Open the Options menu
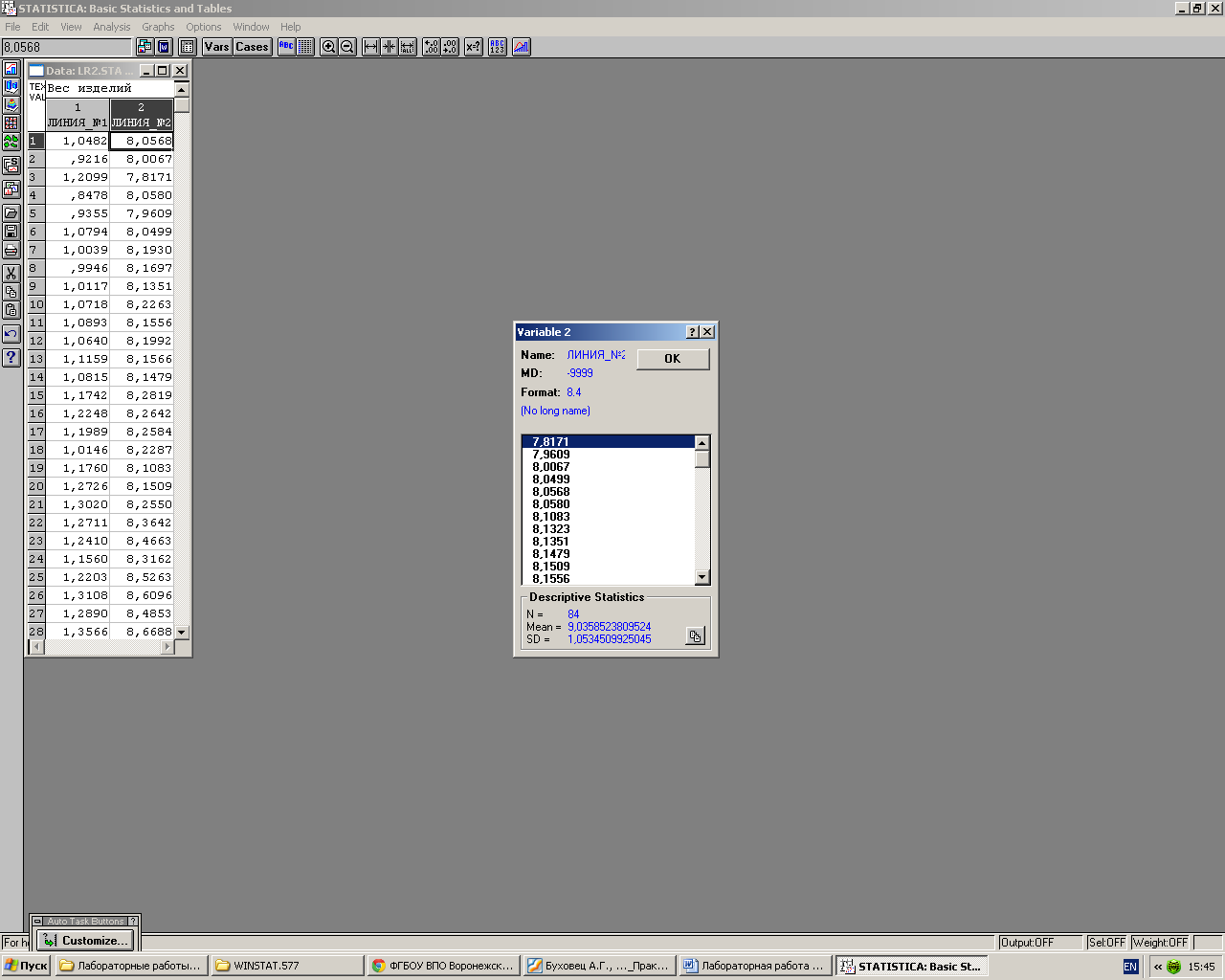The width and height of the screenshot is (1225, 980). point(204,27)
